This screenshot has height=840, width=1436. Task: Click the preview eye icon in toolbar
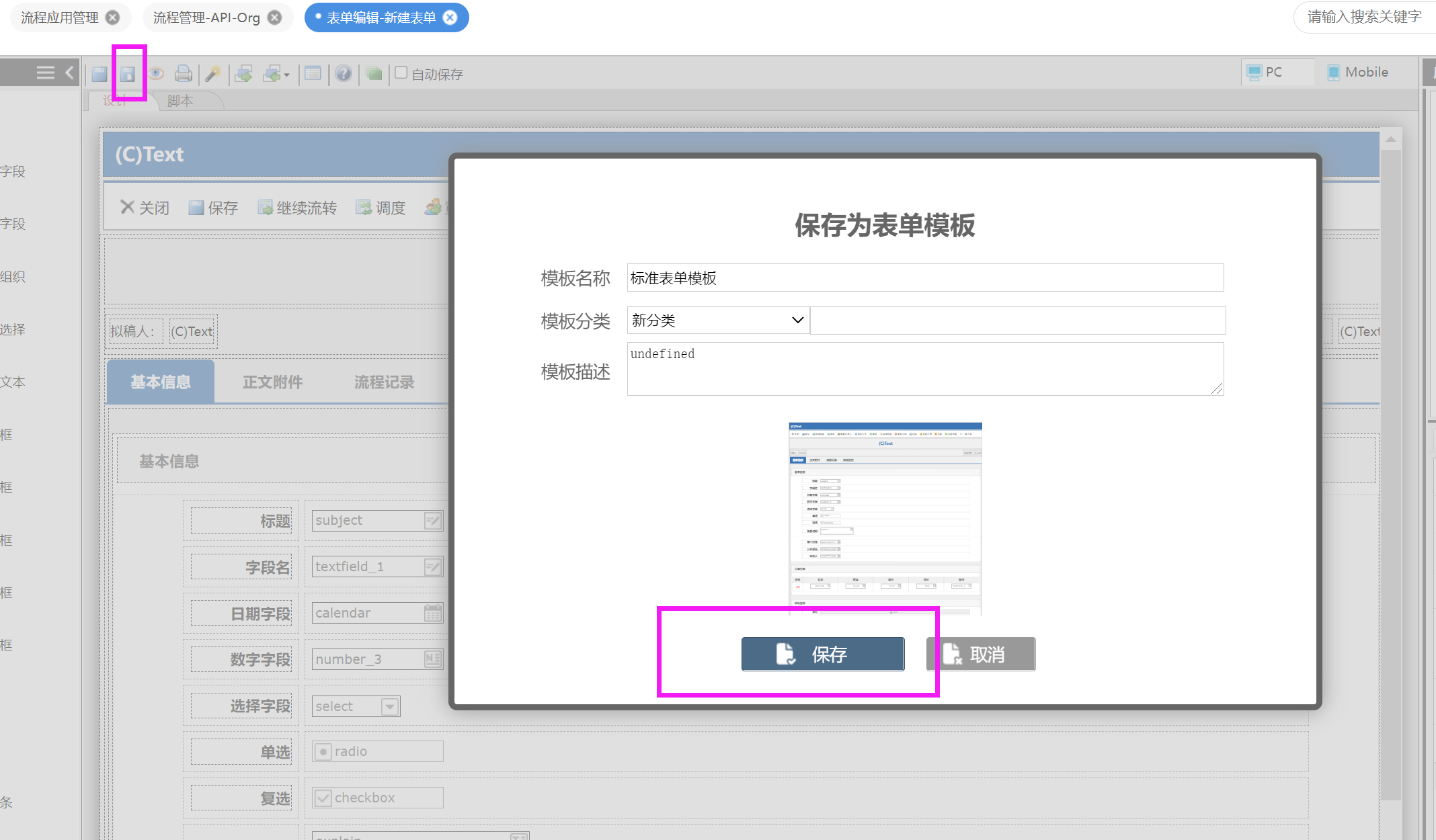coord(157,73)
